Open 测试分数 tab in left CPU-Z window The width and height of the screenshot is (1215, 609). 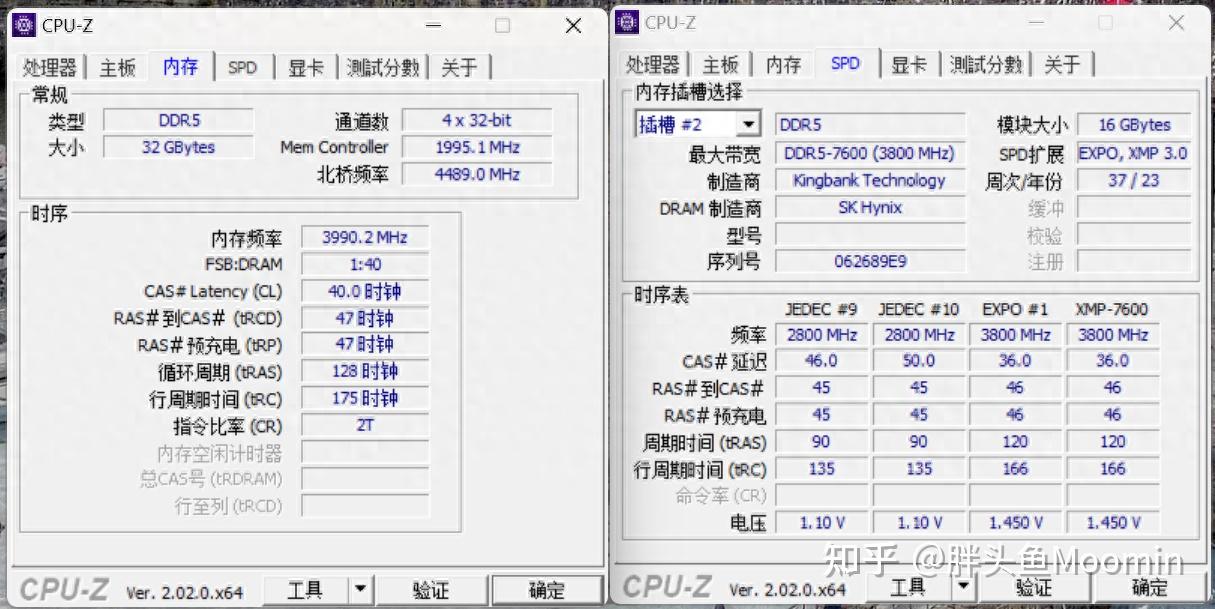pos(383,68)
